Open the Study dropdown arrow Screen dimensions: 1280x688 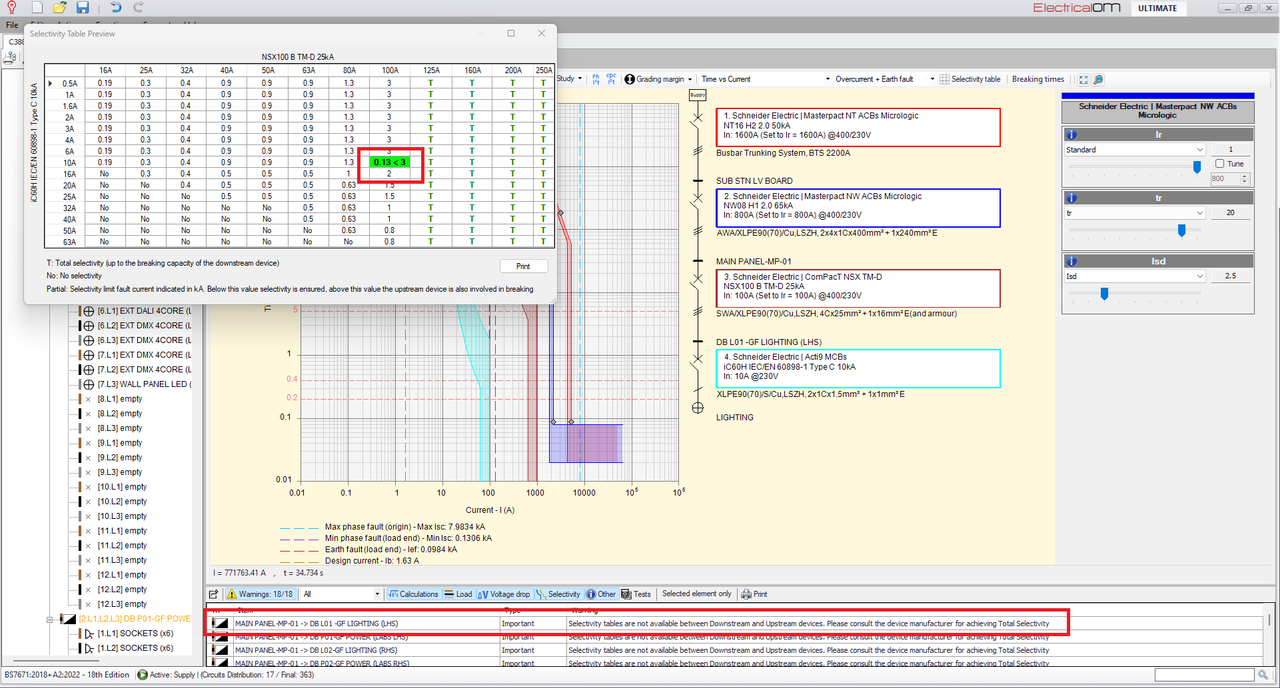tap(579, 79)
